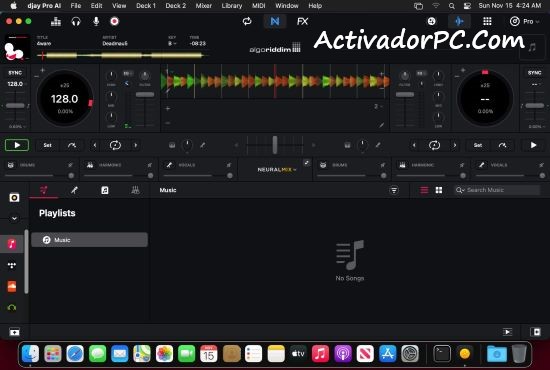Toggle deck 2 SYNC button
The image size is (550, 370).
pyautogui.click(x=534, y=73)
